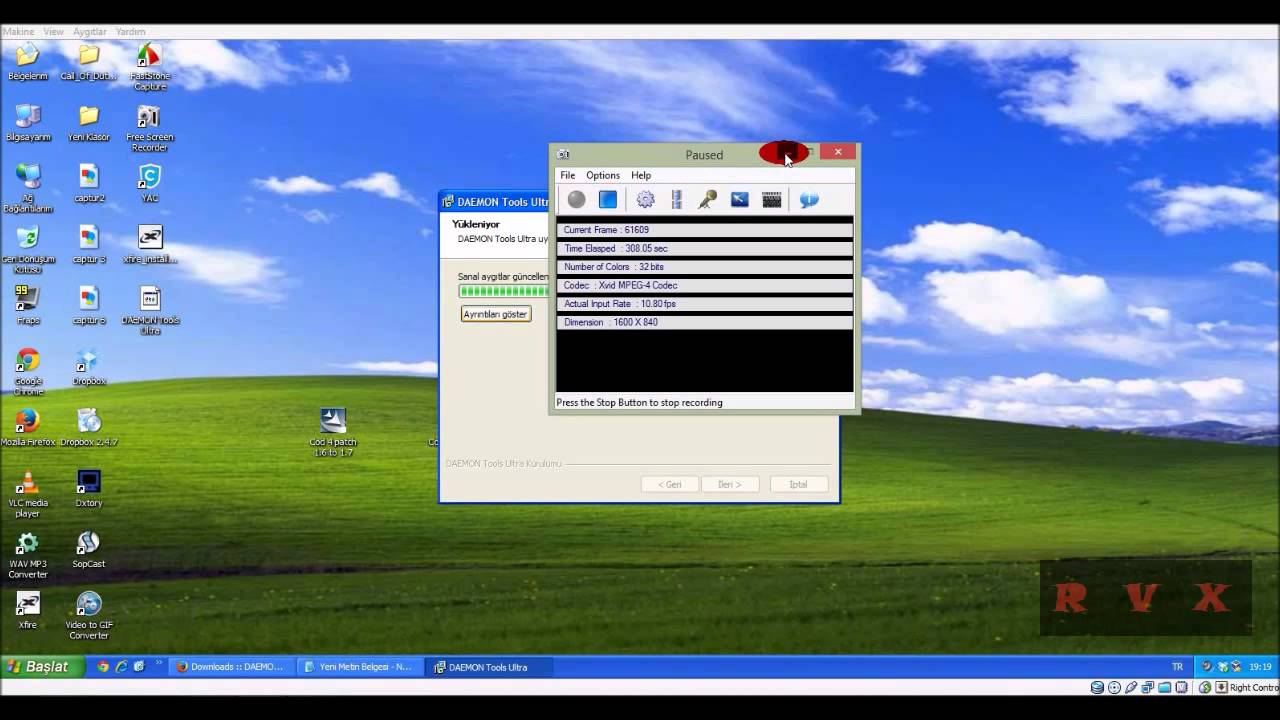1280x720 pixels.
Task: Click the green installation progress bar
Action: point(504,291)
